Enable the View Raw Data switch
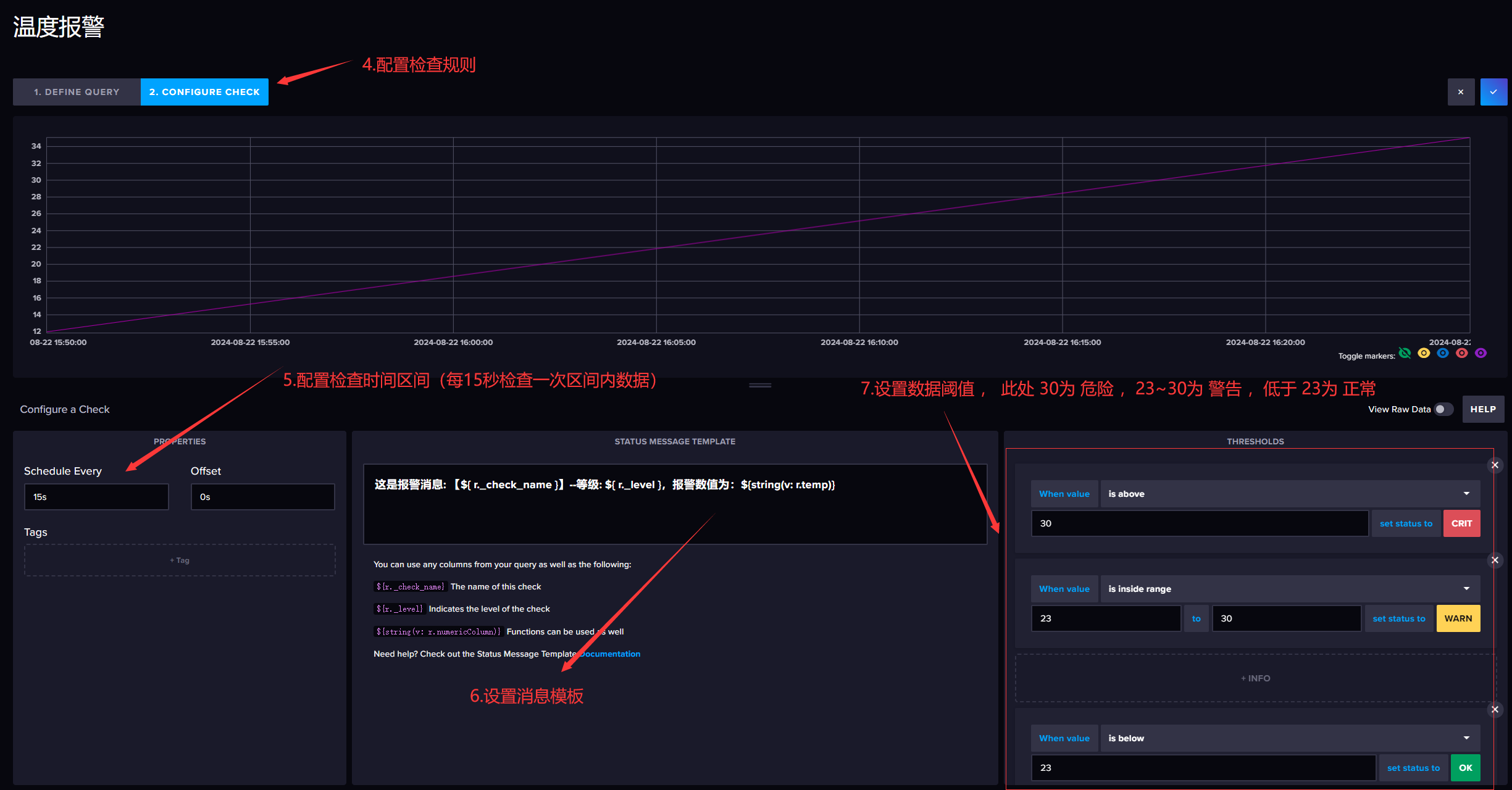 click(x=1443, y=409)
